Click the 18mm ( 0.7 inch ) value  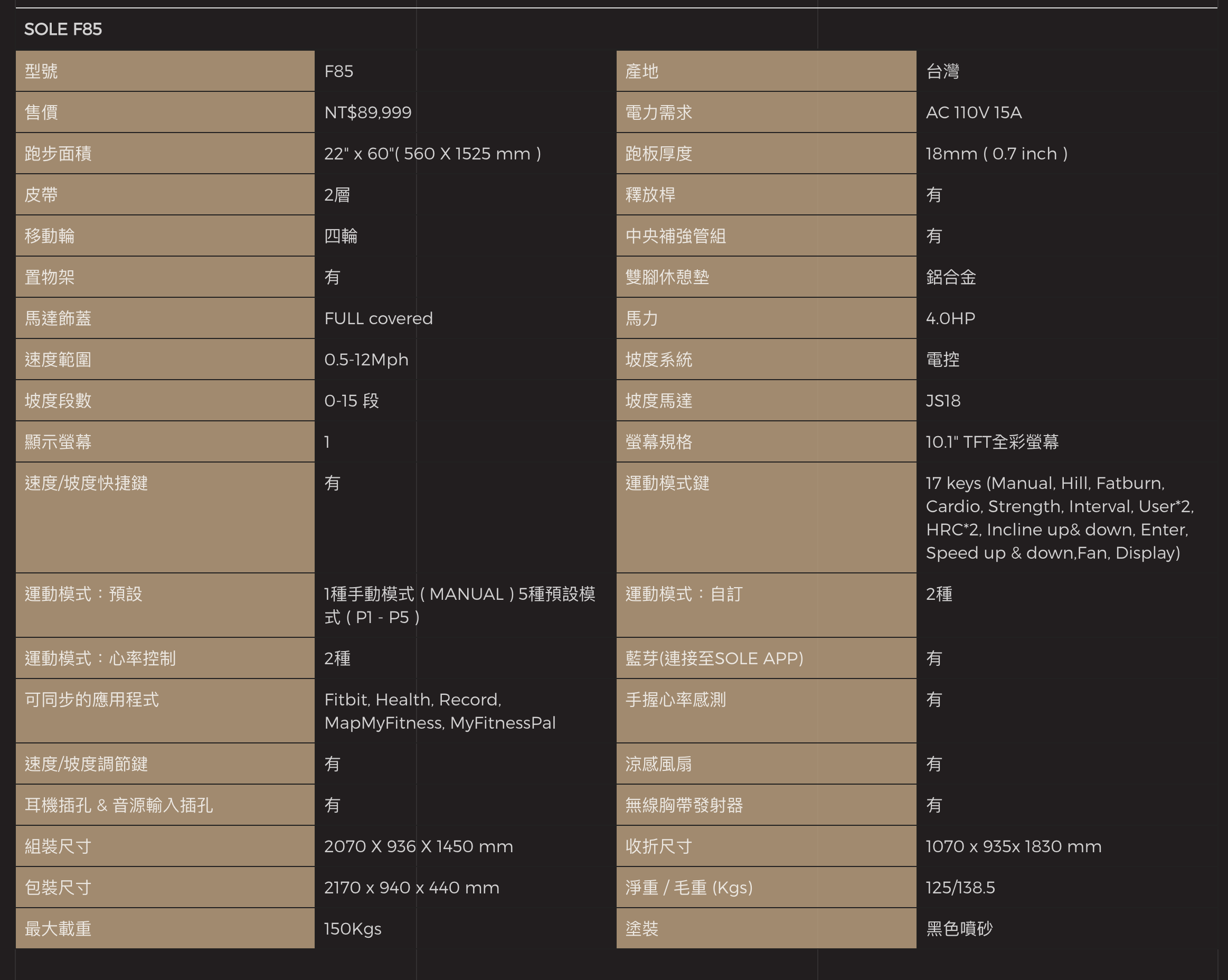point(996,154)
